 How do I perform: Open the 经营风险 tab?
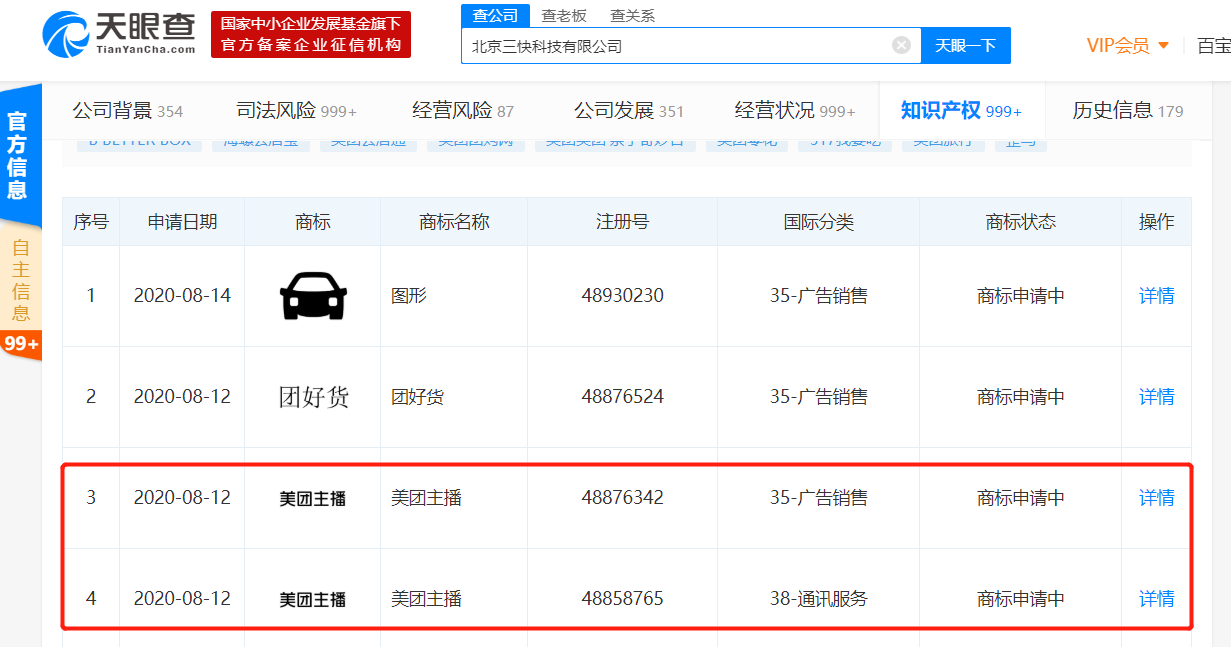click(463, 110)
